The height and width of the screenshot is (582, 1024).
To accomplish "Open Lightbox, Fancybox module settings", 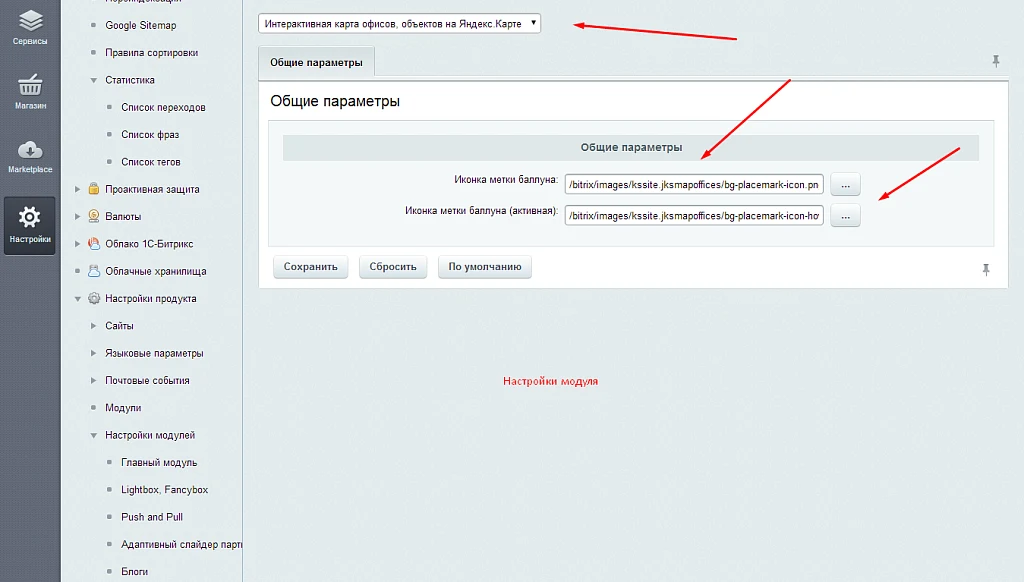I will [165, 490].
